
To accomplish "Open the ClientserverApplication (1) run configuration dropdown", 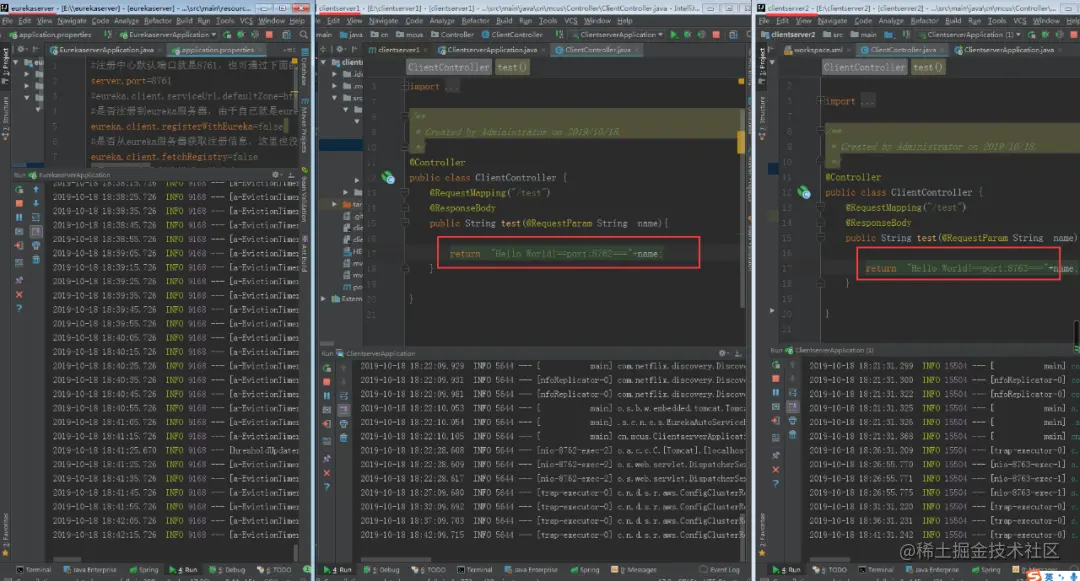I will point(969,34).
